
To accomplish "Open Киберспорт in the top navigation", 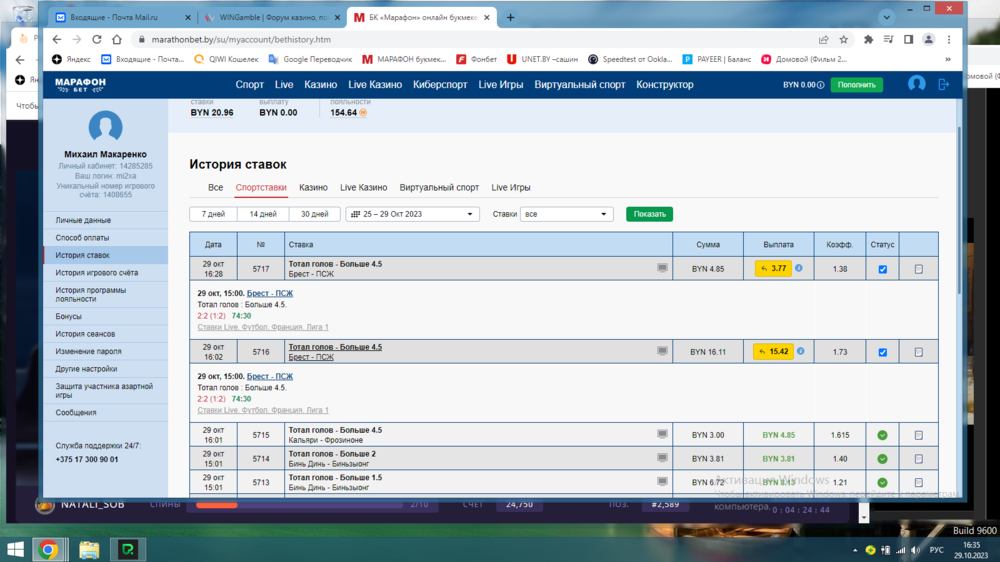I will pos(440,85).
